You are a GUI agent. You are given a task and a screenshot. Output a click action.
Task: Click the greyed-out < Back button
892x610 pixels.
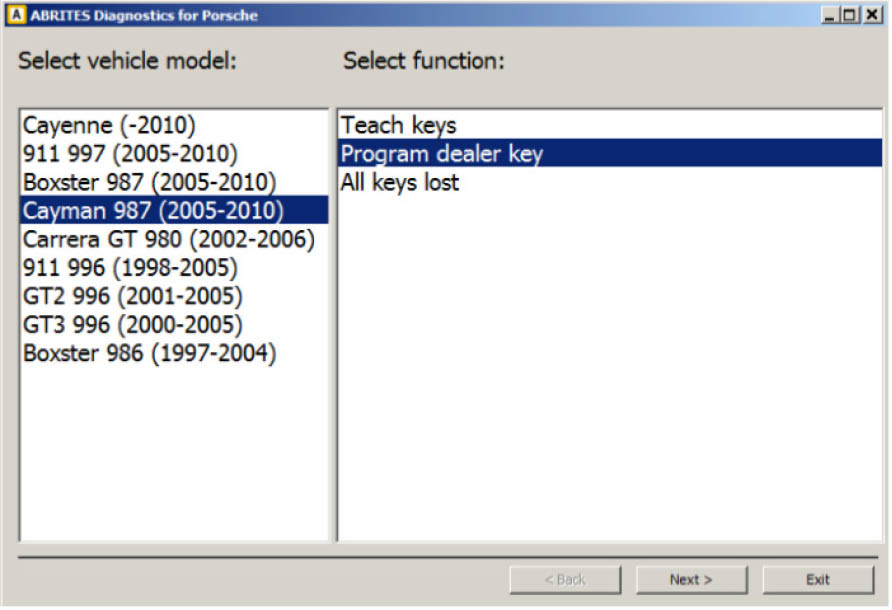coord(565,580)
